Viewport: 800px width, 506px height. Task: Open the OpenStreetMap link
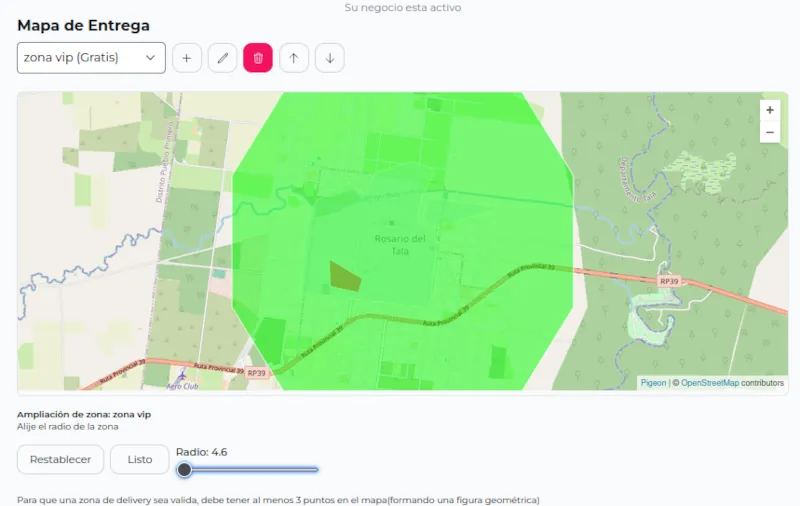point(710,383)
